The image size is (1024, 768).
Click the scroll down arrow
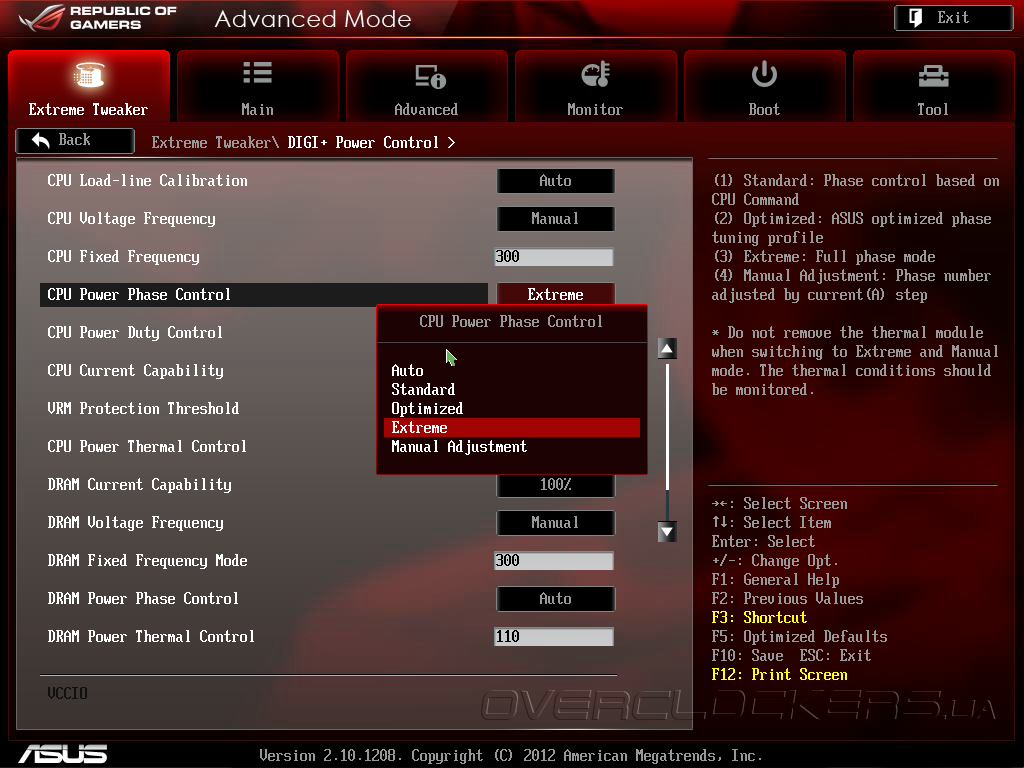(667, 532)
